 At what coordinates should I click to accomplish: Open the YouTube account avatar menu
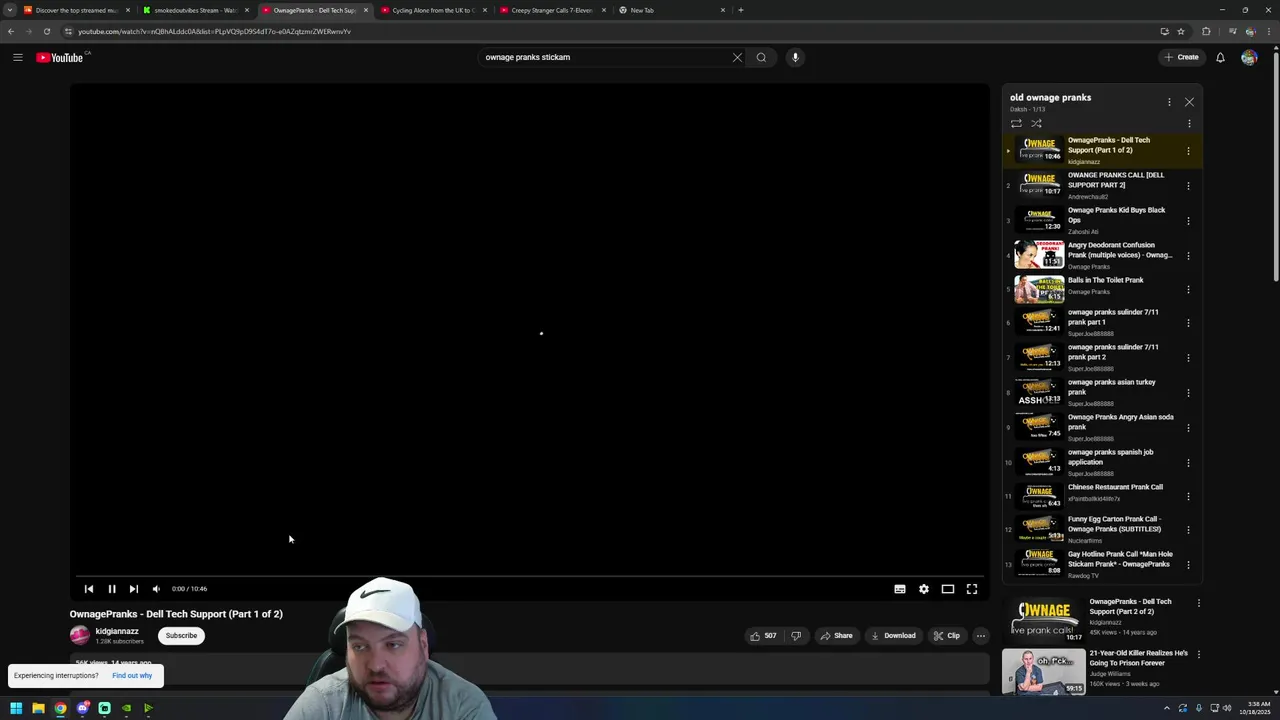1249,57
